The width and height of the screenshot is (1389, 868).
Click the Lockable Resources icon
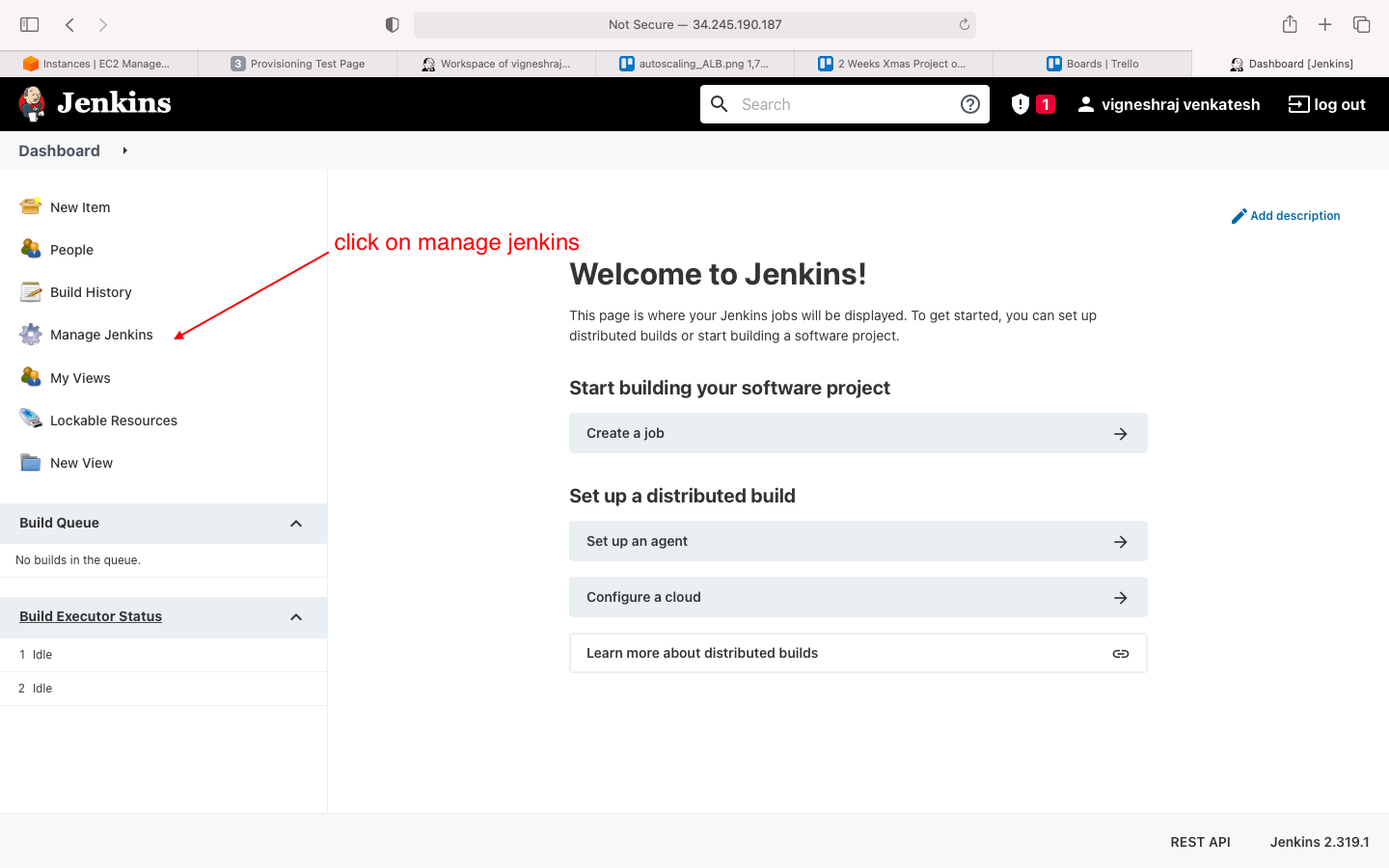click(31, 420)
